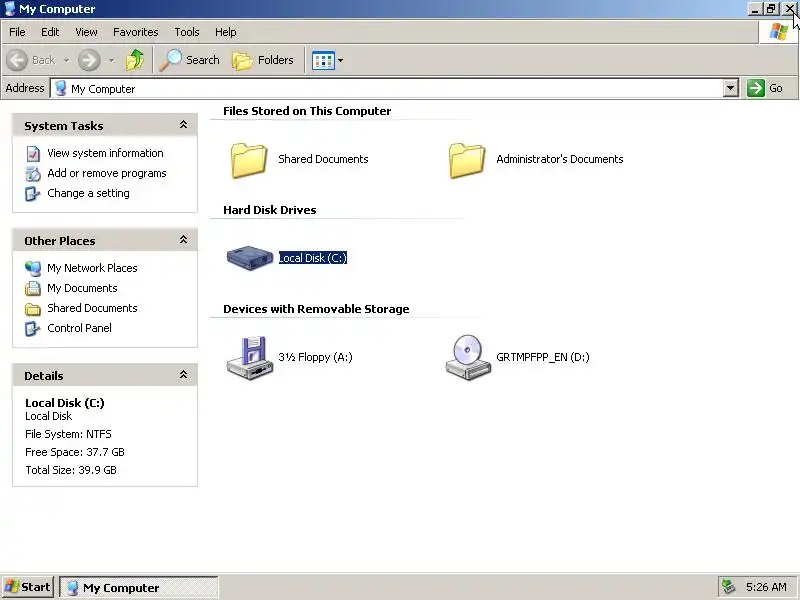Close the My Computer window
Viewport: 800px width, 600px height.
click(789, 9)
